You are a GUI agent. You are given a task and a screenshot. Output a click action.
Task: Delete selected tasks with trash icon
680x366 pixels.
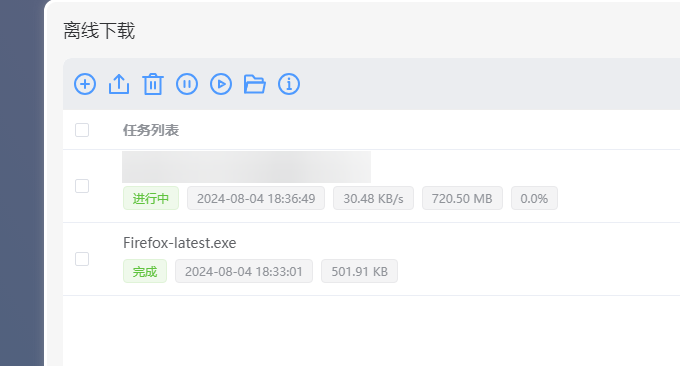(x=153, y=84)
